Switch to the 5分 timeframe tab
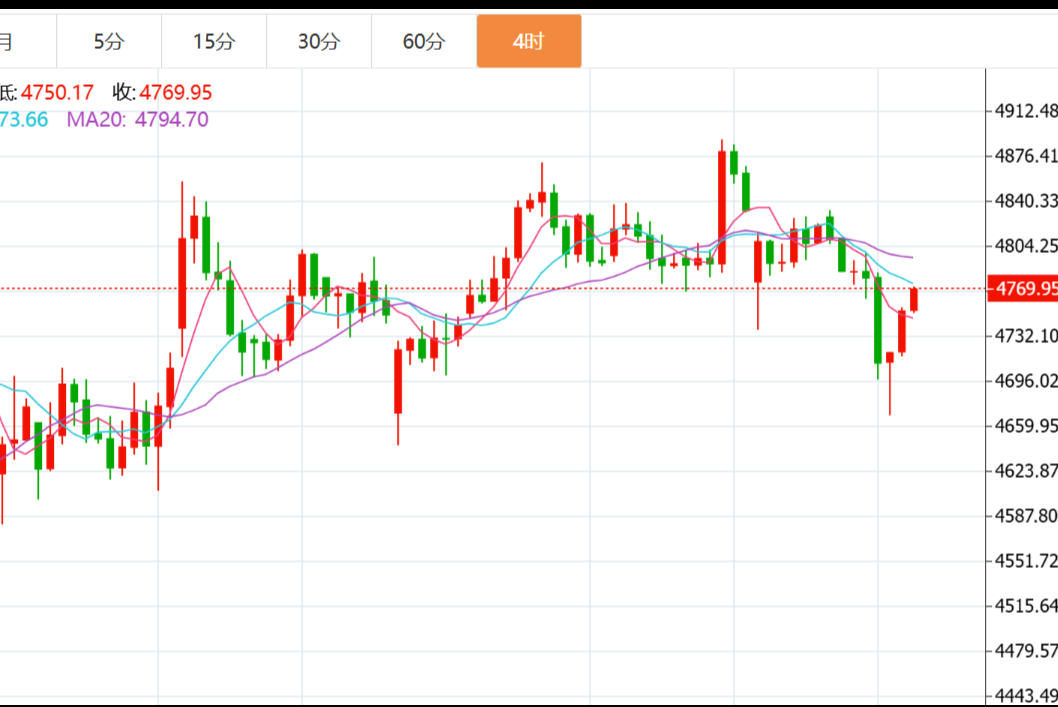Screen dimensions: 1058x707 click(109, 41)
